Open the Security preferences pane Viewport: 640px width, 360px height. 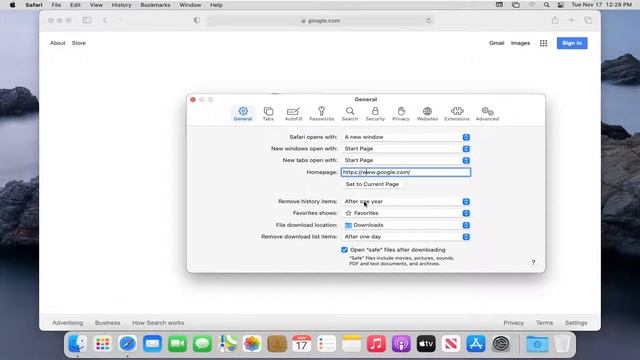(375, 113)
